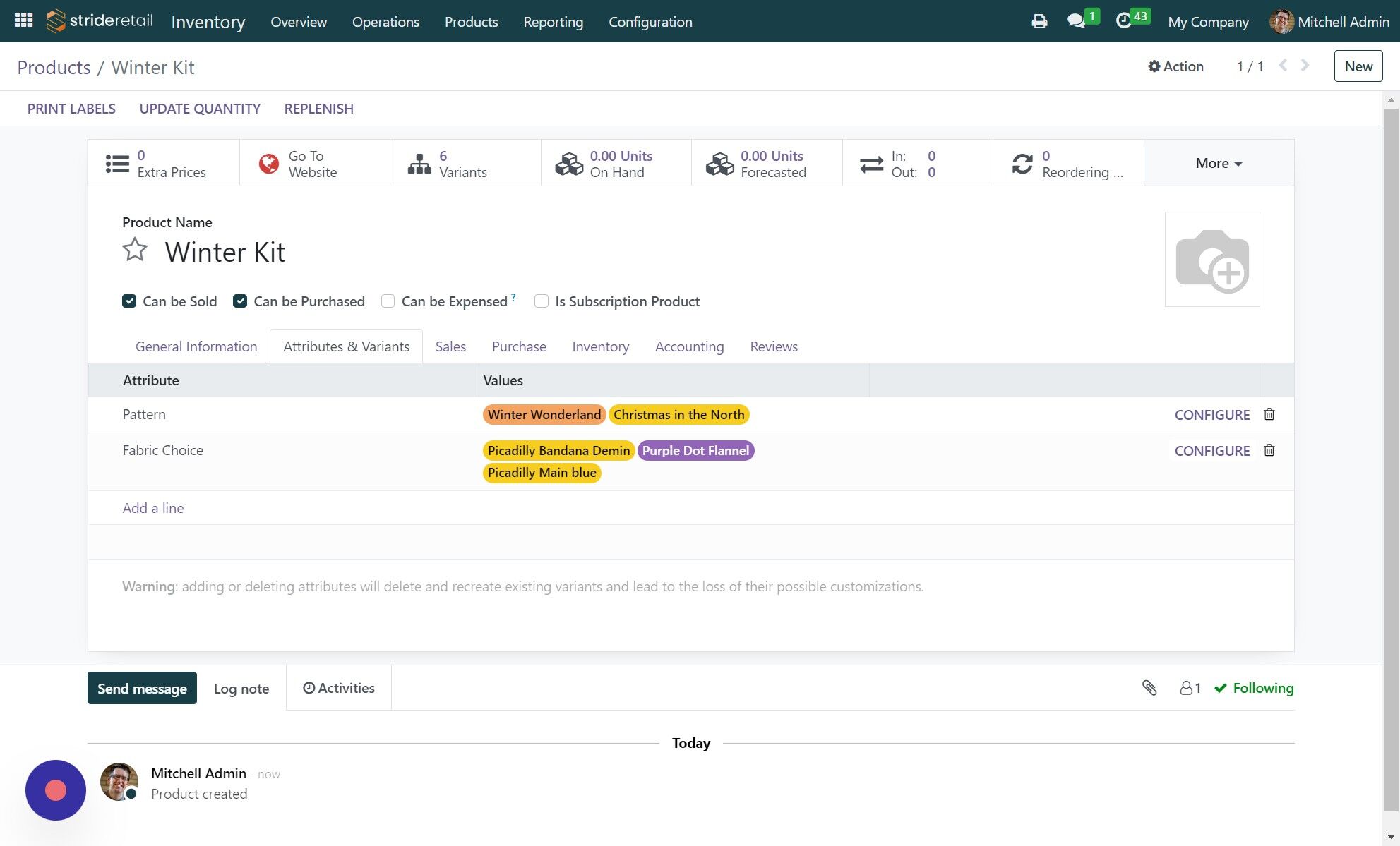Open Activities in chatter
The image size is (1400, 846).
point(338,688)
